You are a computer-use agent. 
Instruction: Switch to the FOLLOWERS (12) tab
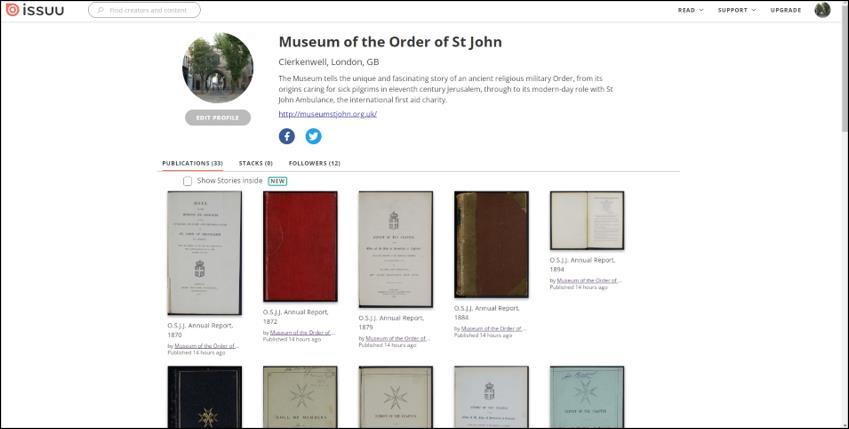point(315,163)
